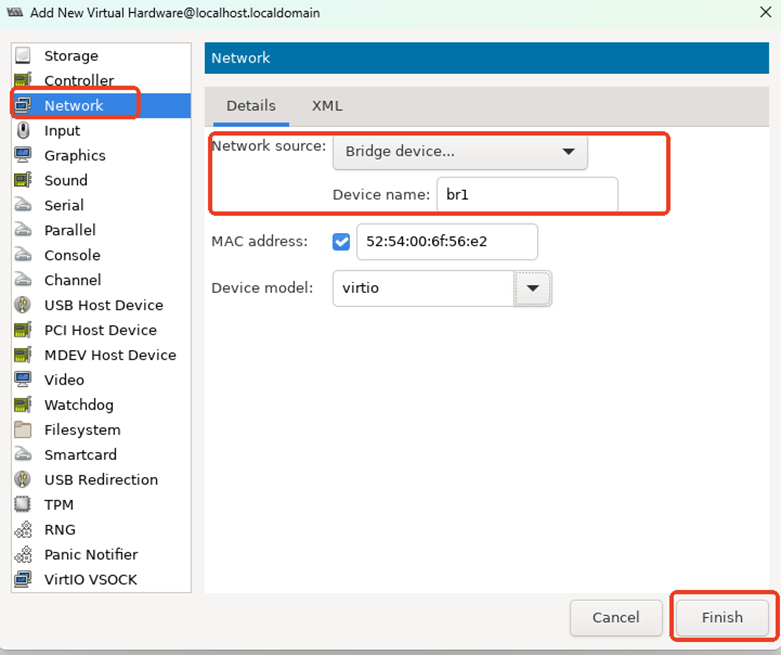Click the Serial port icon
Viewport: 781px width, 655px height.
tap(23, 205)
